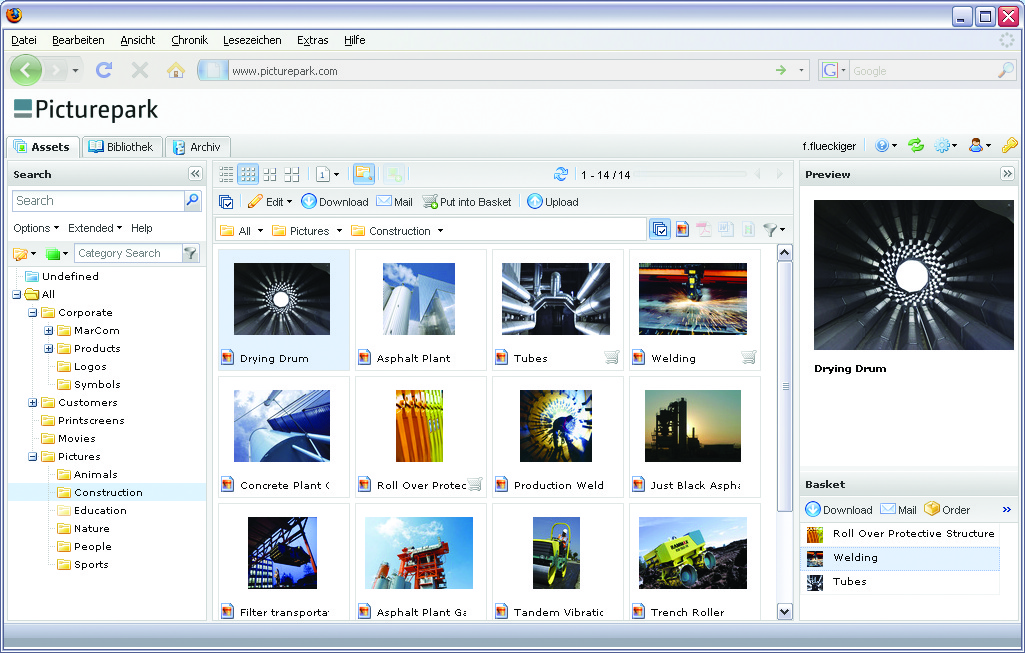Open the Bibliothek tab
The width and height of the screenshot is (1025, 653).
pos(122,147)
